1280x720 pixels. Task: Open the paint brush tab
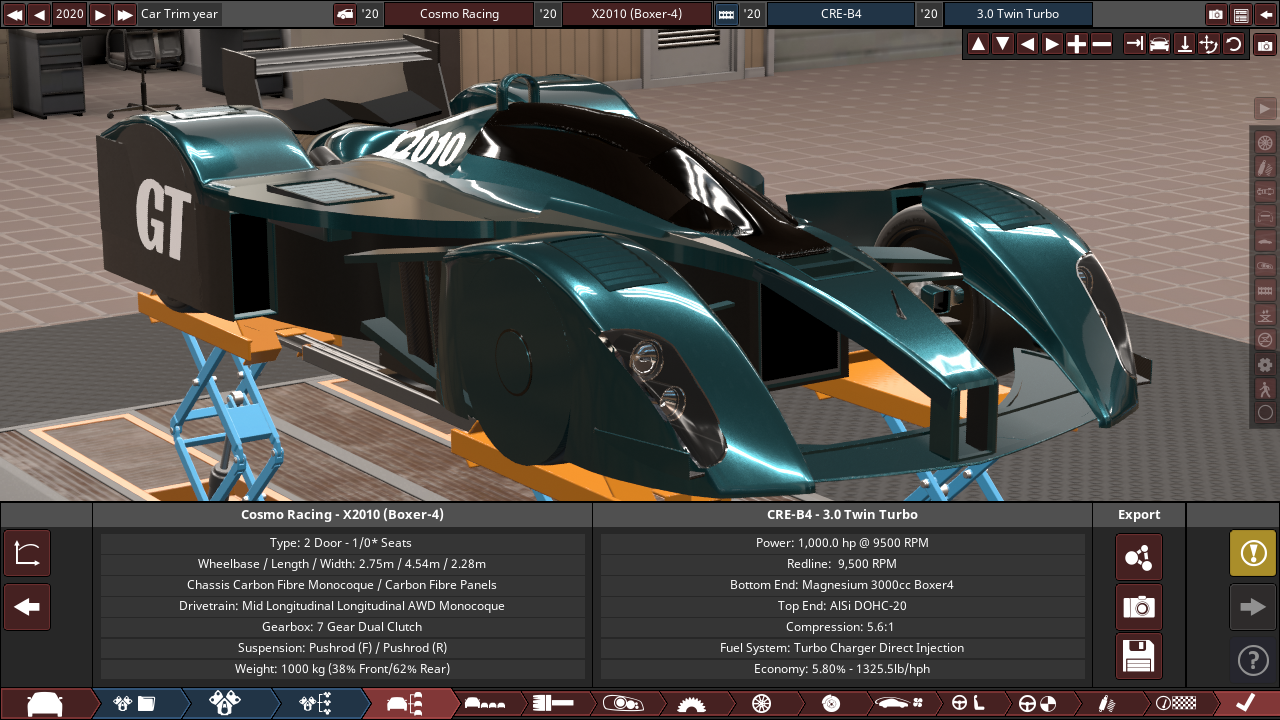[x=553, y=704]
